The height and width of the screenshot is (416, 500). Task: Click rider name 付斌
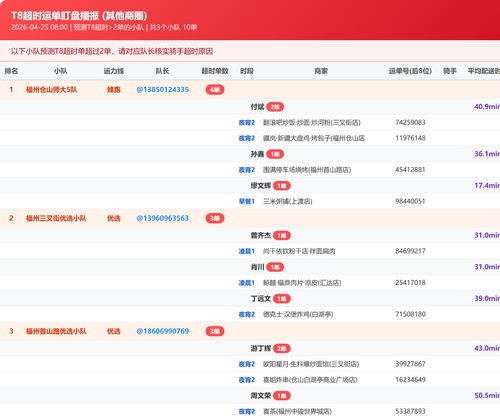point(257,107)
